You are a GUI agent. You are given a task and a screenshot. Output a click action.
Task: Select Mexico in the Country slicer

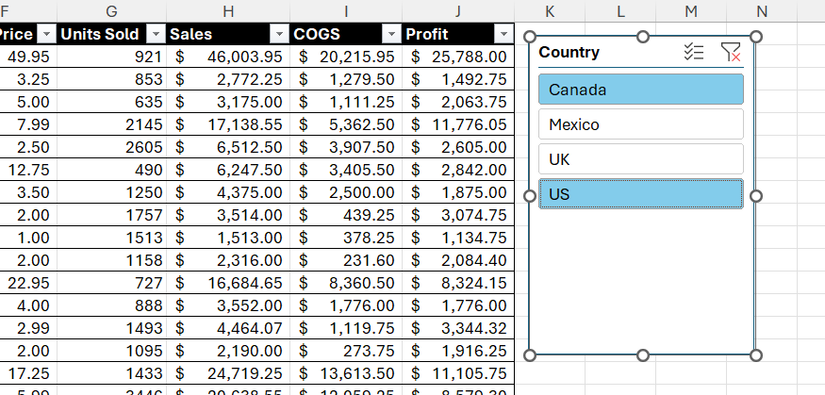[641, 124]
